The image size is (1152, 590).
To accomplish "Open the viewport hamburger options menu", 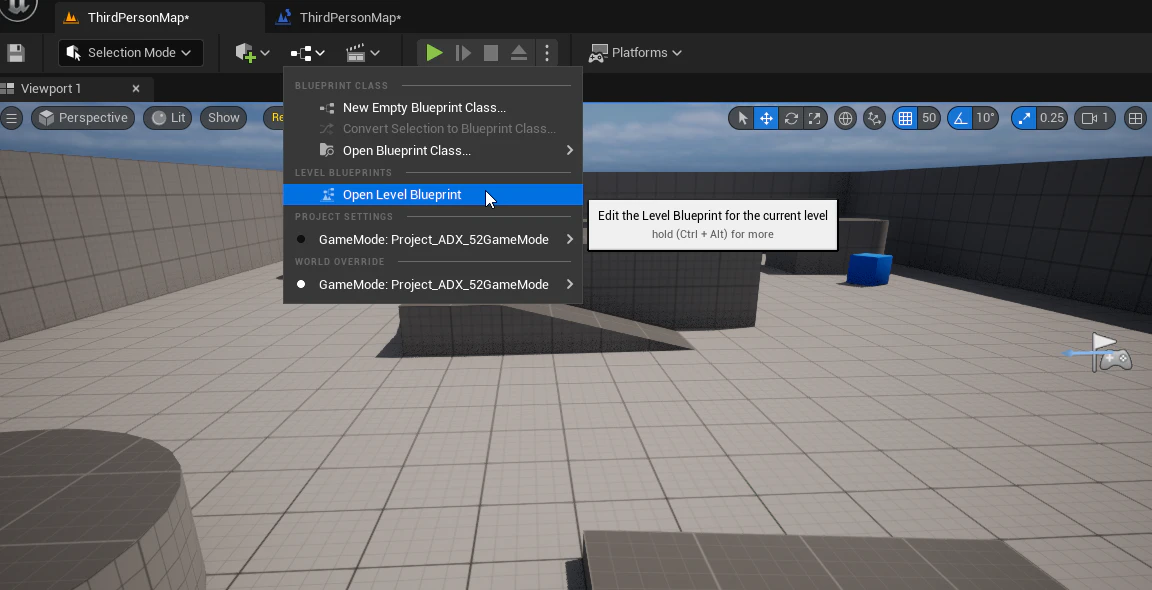I will pyautogui.click(x=12, y=118).
